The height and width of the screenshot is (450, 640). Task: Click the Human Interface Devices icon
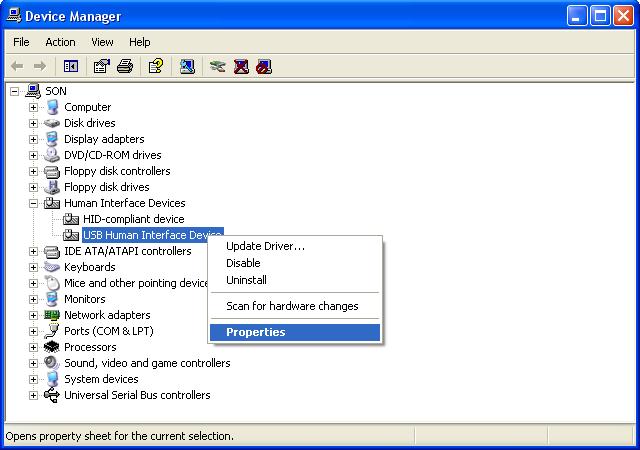click(52, 203)
